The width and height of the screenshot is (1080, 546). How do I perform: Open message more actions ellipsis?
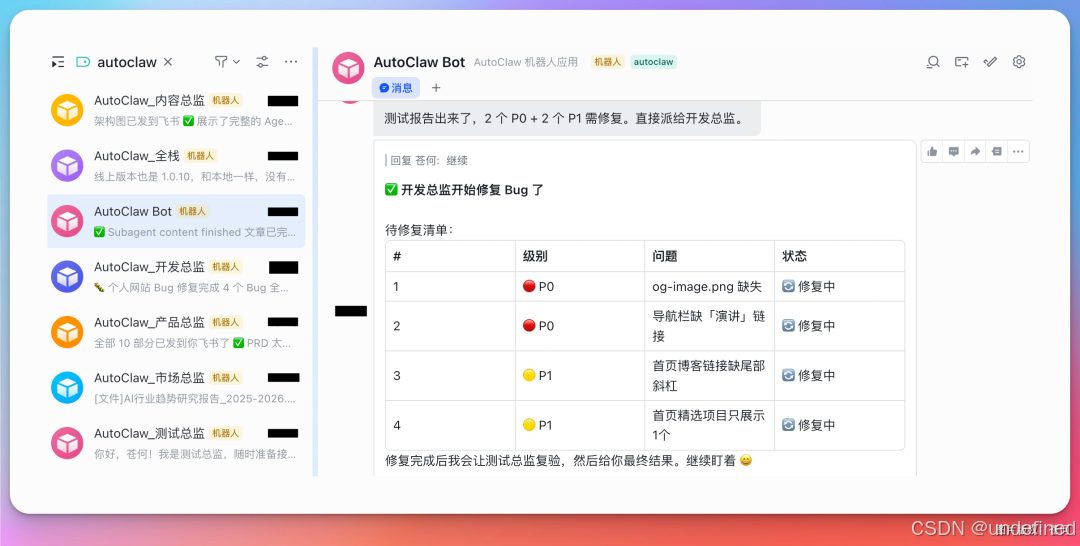point(1018,151)
